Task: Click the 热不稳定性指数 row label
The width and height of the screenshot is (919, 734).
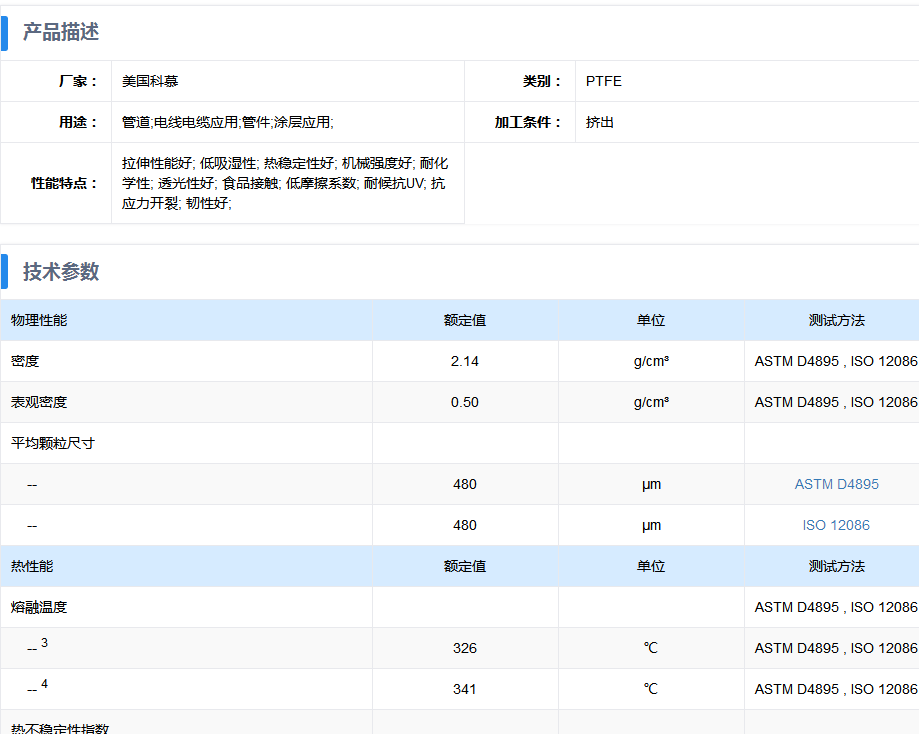Action: pos(60,727)
